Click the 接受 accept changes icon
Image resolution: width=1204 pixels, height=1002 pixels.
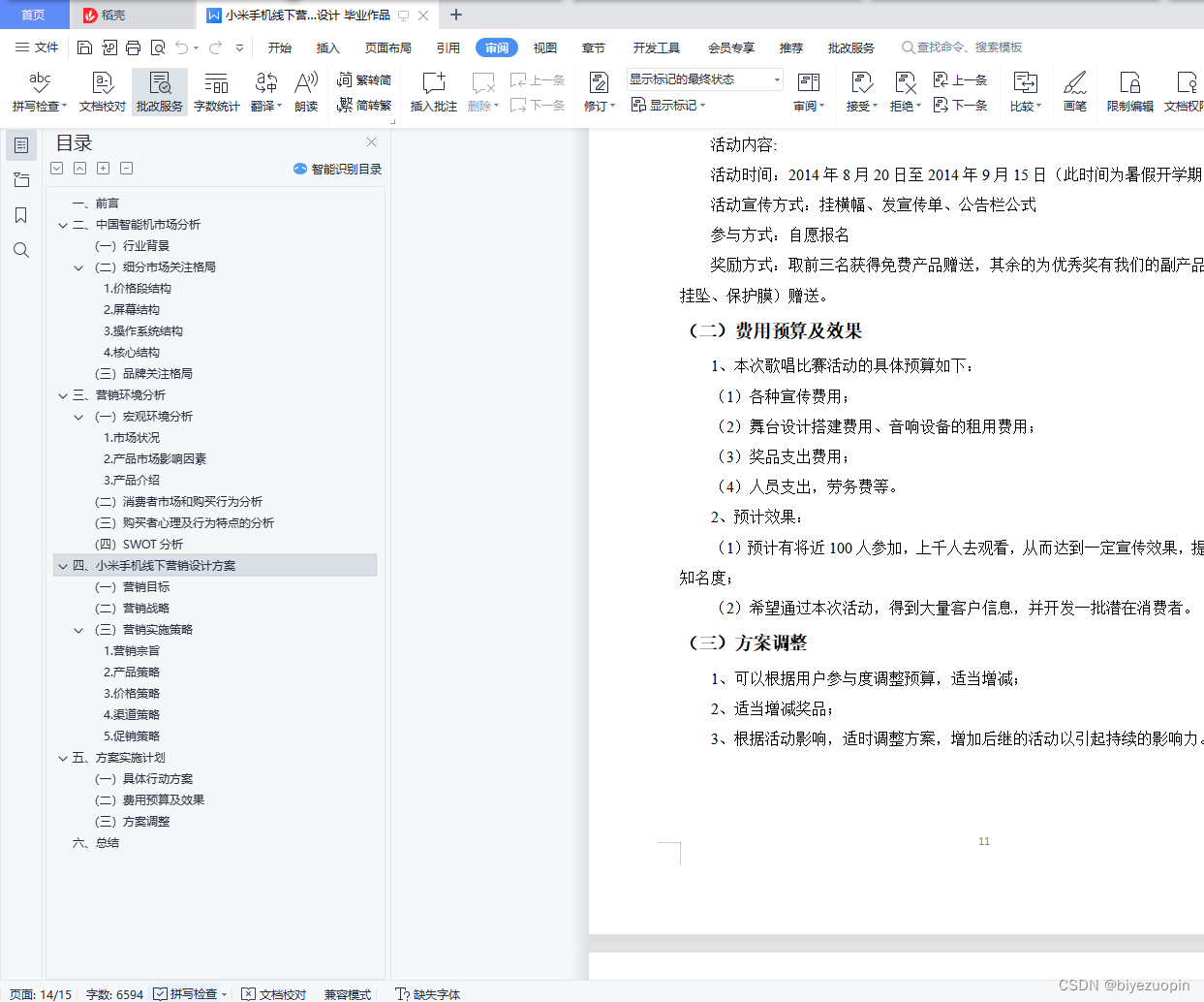tap(862, 83)
